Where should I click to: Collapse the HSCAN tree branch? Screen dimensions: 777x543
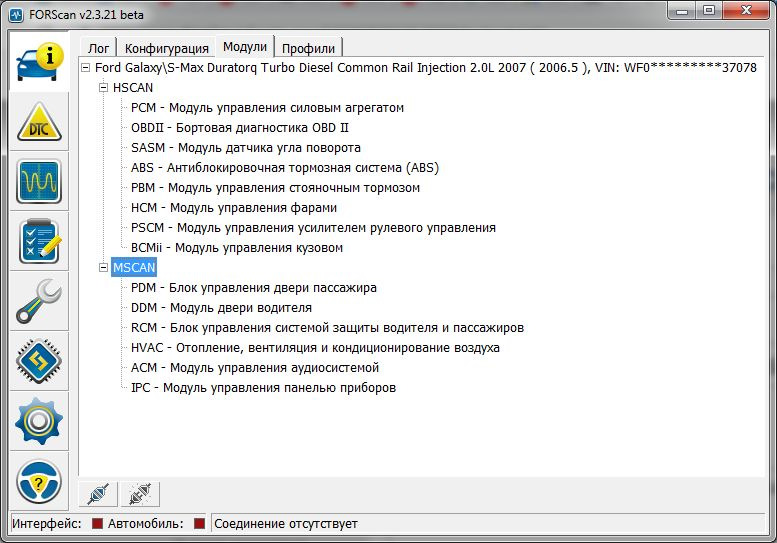(x=103, y=88)
